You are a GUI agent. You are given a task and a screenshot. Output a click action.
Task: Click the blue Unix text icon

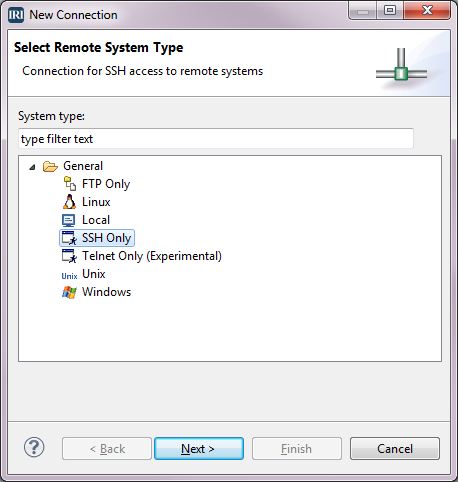[69, 276]
